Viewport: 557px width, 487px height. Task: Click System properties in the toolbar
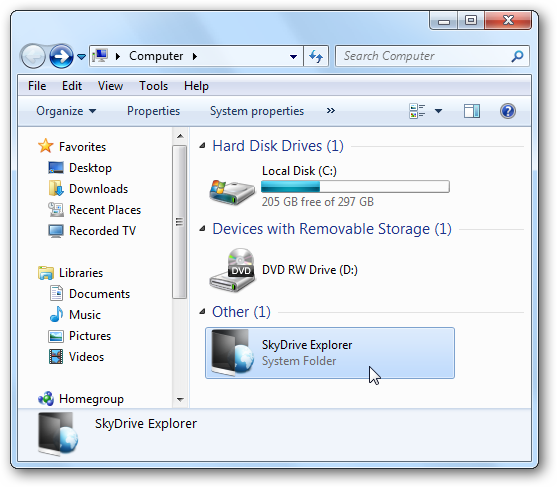point(257,111)
